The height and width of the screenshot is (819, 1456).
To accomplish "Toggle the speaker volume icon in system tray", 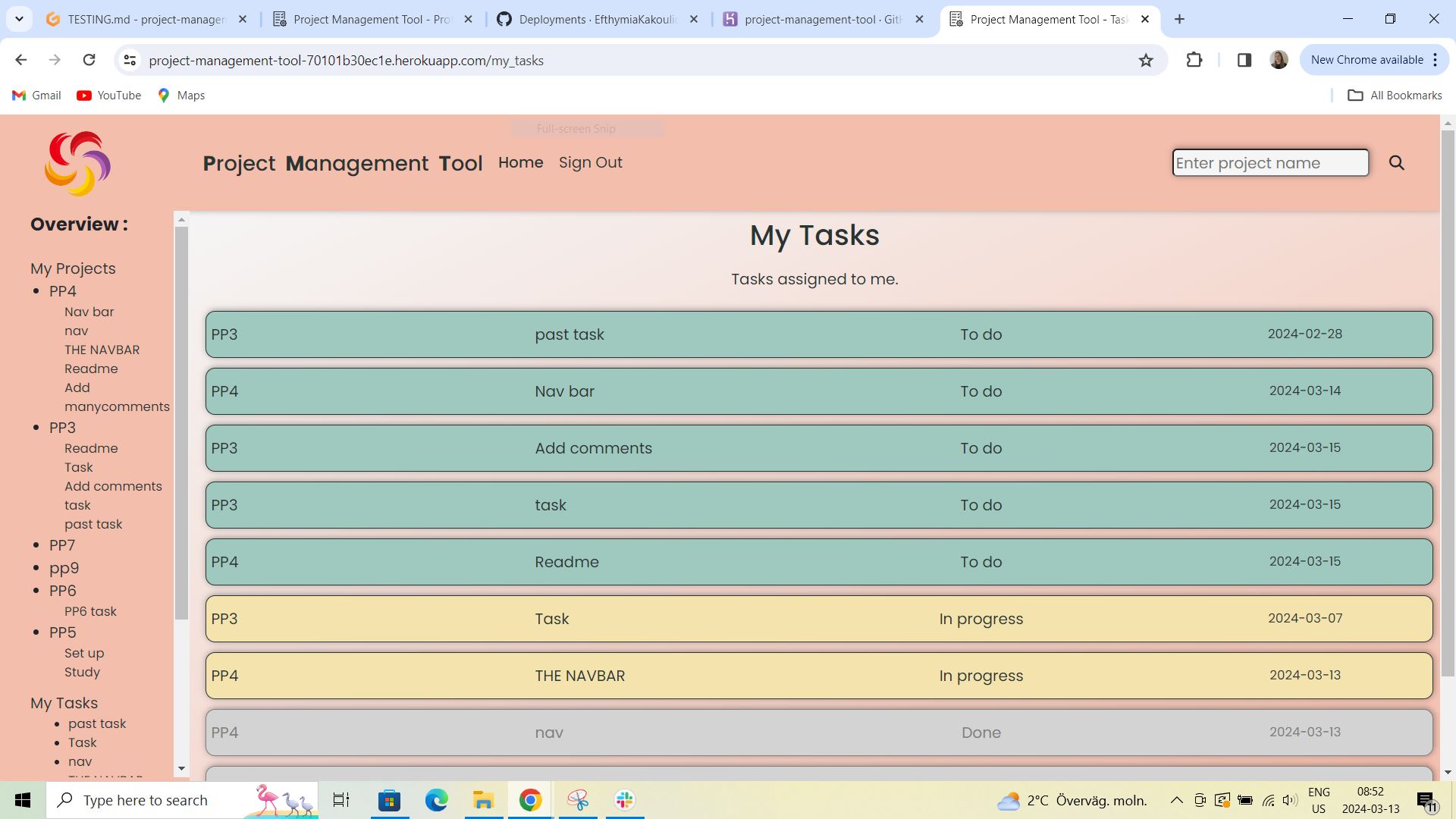I will pos(1289,799).
